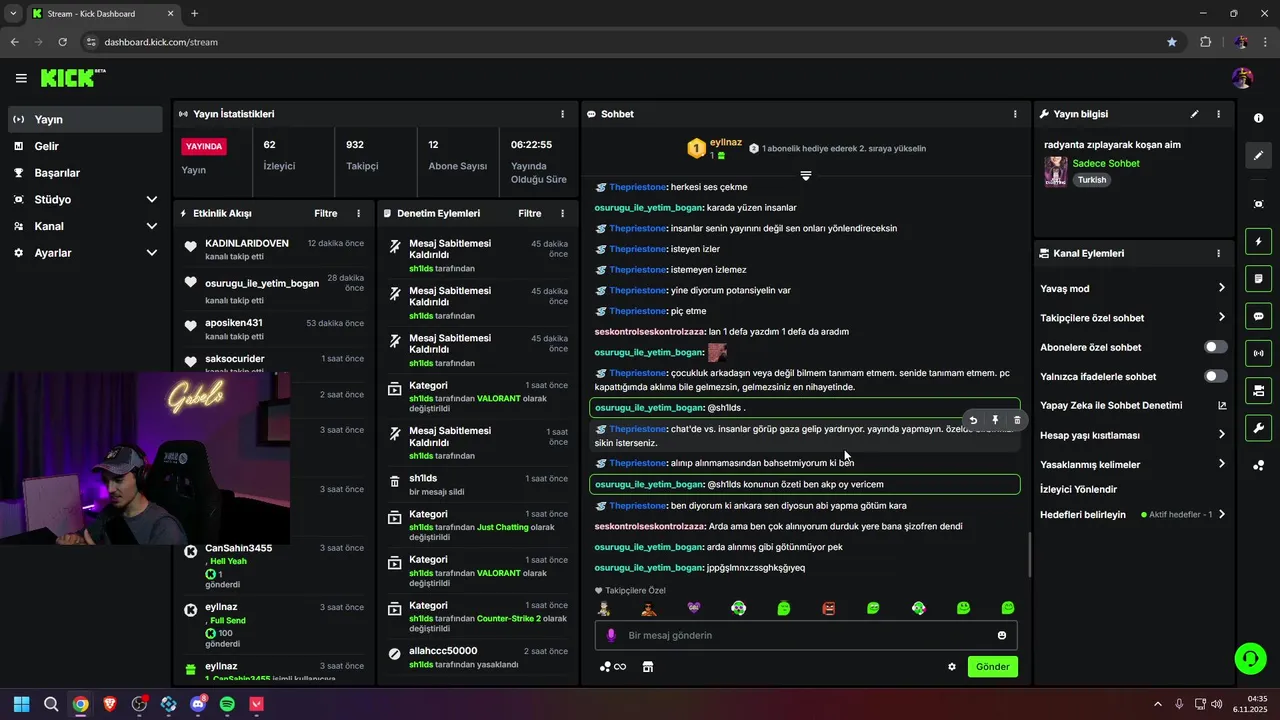
Task: Open the hamburger menu beside Kick logo
Action: [x=21, y=78]
